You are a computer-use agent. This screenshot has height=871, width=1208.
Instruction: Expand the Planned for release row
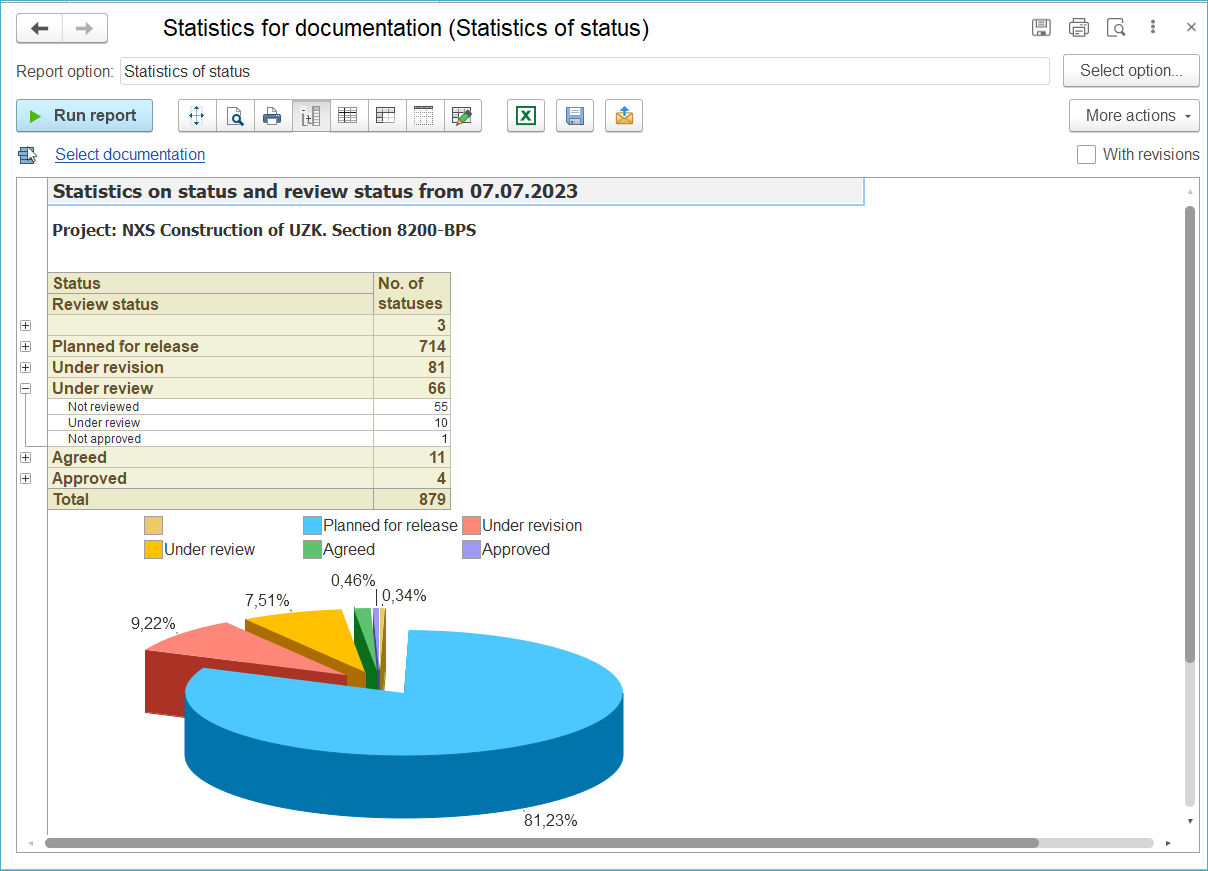(26, 346)
